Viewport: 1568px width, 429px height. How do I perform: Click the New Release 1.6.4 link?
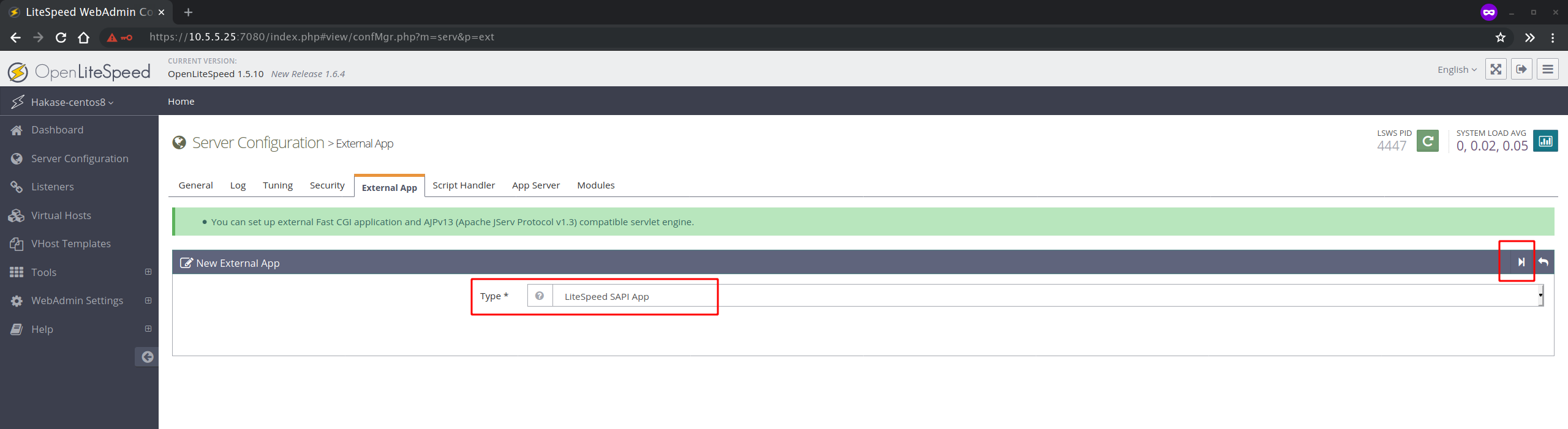pyautogui.click(x=308, y=74)
